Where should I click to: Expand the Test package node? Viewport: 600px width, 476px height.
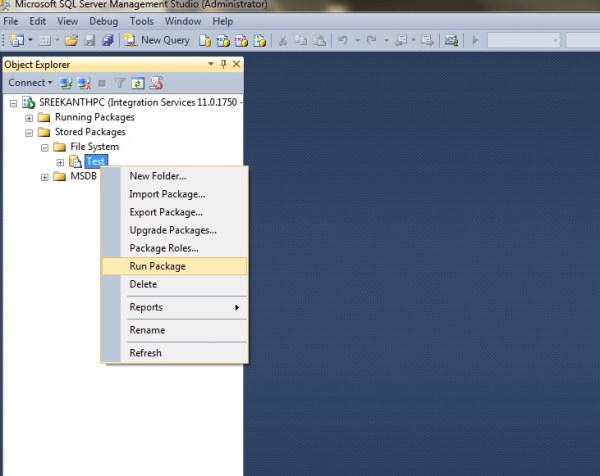tap(60, 162)
